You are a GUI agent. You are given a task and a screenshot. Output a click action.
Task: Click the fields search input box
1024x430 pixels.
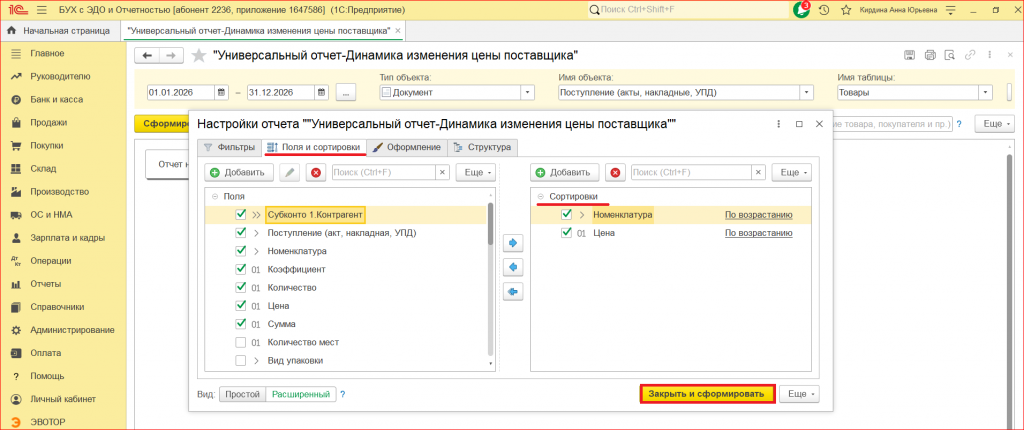384,173
